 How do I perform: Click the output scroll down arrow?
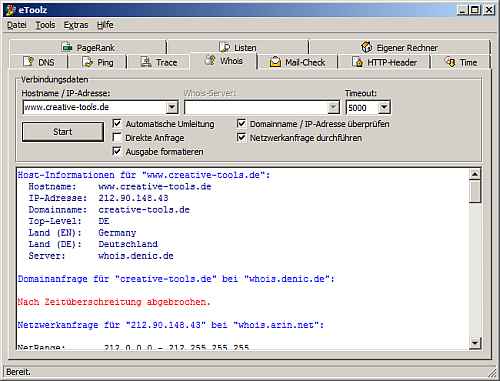point(475,342)
